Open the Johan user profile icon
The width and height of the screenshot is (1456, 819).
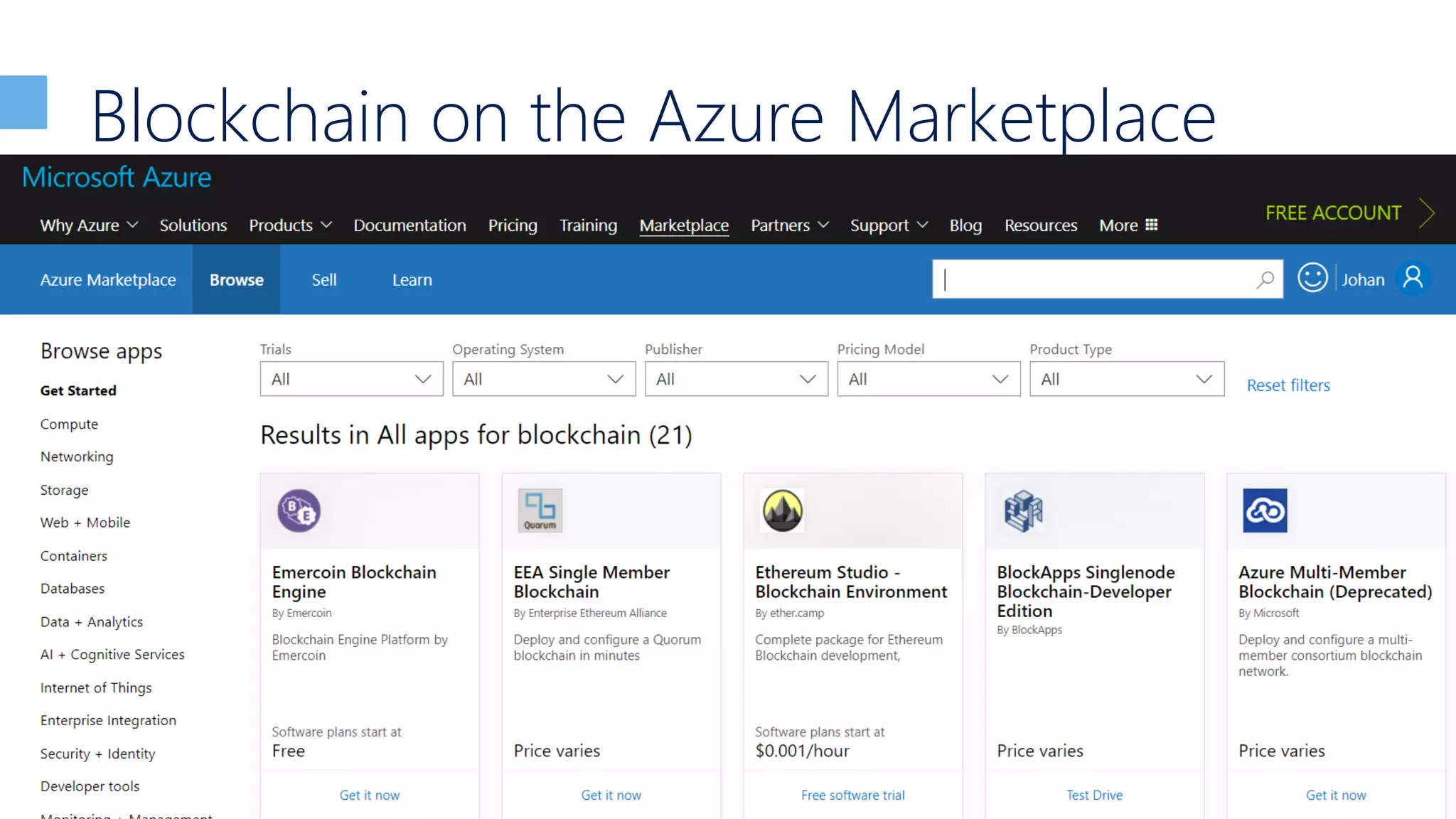tap(1413, 278)
